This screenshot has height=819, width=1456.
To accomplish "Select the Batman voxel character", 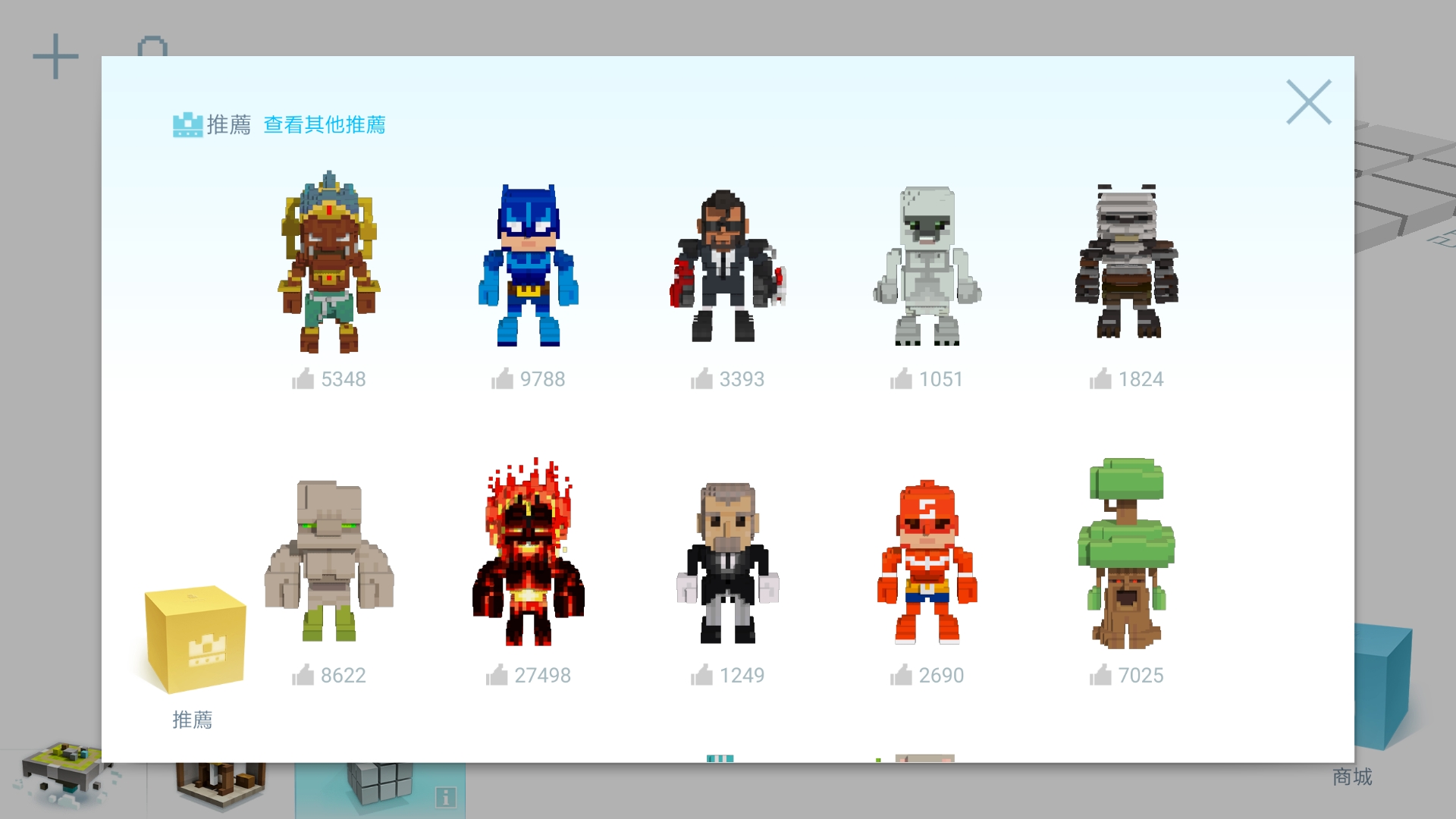I will coord(528,265).
